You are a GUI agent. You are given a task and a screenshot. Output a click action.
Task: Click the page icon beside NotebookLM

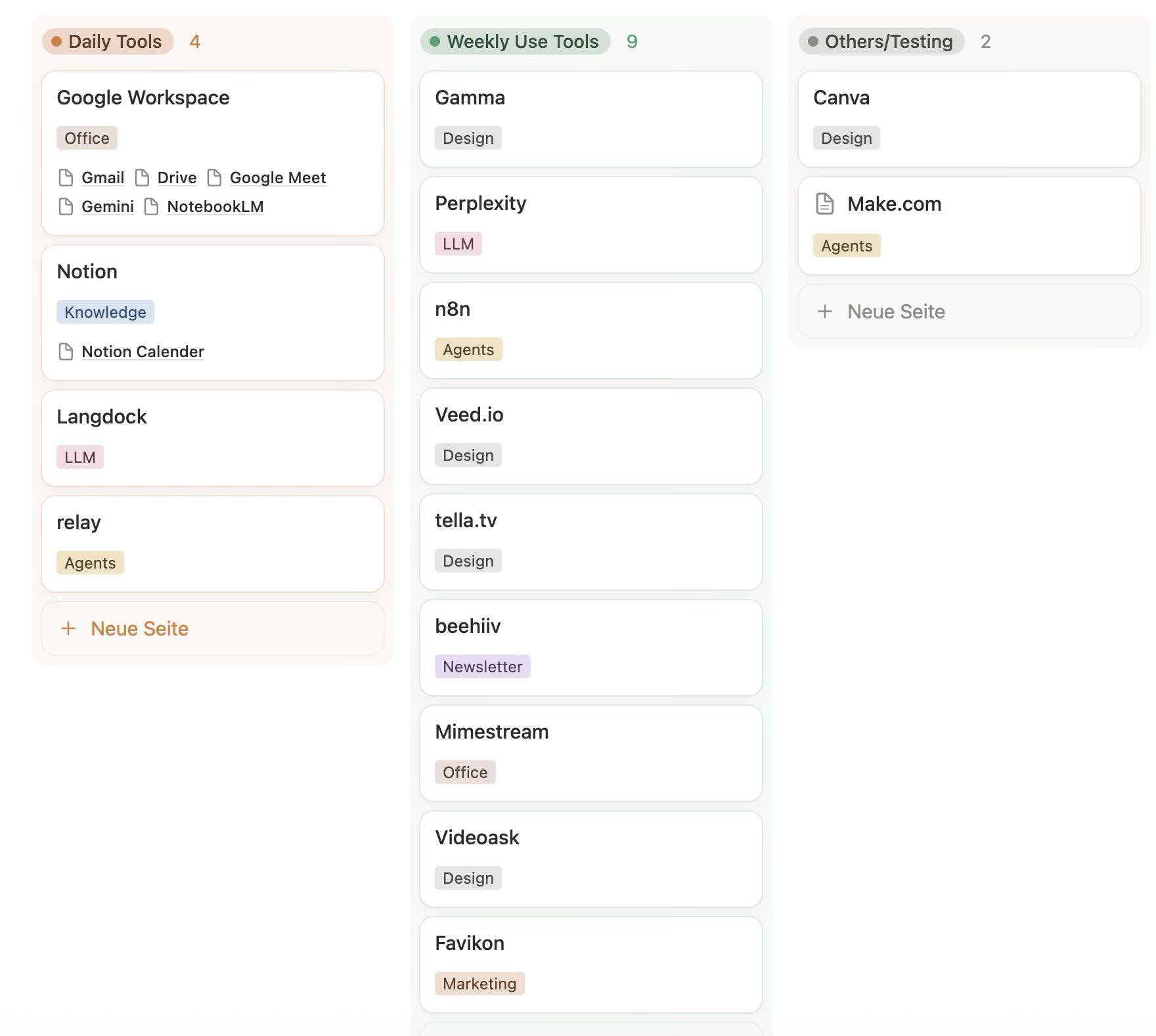tap(151, 207)
